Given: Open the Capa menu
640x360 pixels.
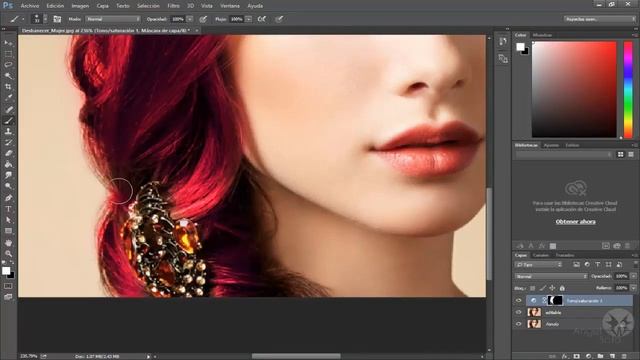Looking at the screenshot, I should point(102,6).
